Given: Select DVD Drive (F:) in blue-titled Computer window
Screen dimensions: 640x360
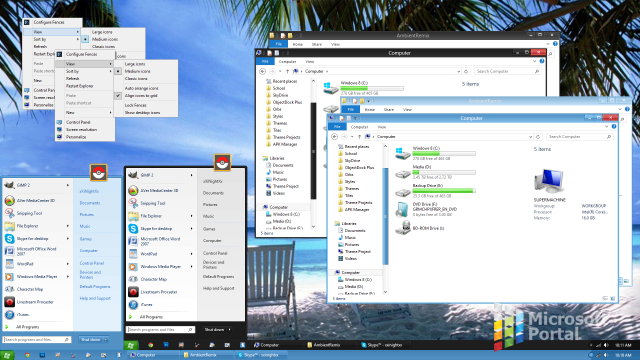Looking at the screenshot, I should pyautogui.click(x=427, y=209).
